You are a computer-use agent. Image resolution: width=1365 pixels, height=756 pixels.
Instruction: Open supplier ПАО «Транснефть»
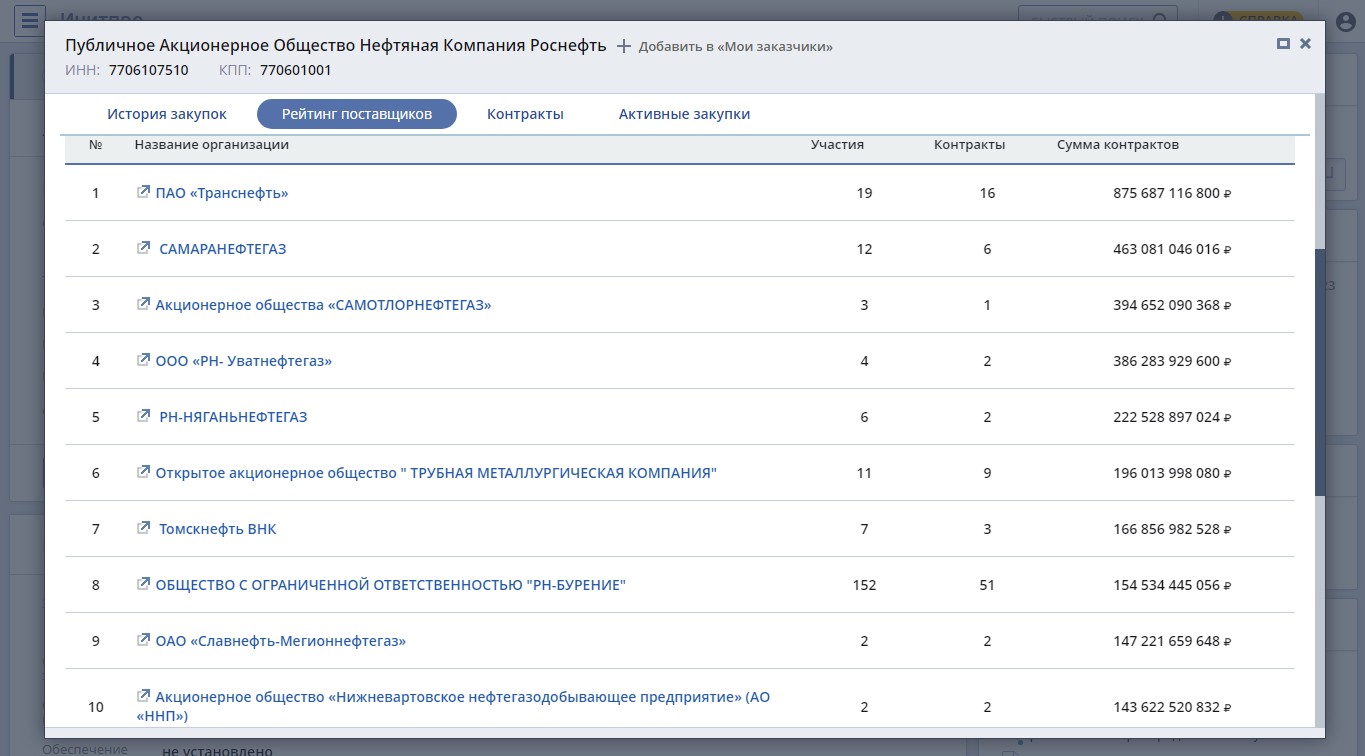coord(222,193)
